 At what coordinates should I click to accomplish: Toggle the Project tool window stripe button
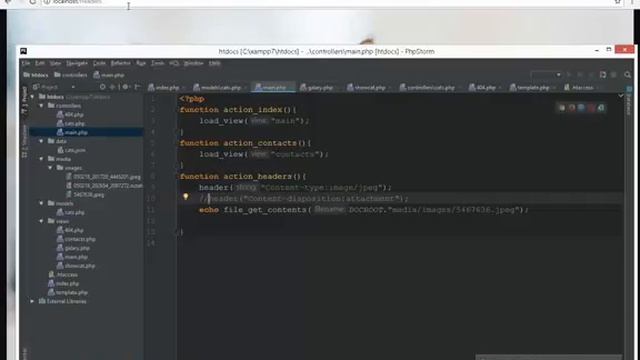(x=25, y=100)
